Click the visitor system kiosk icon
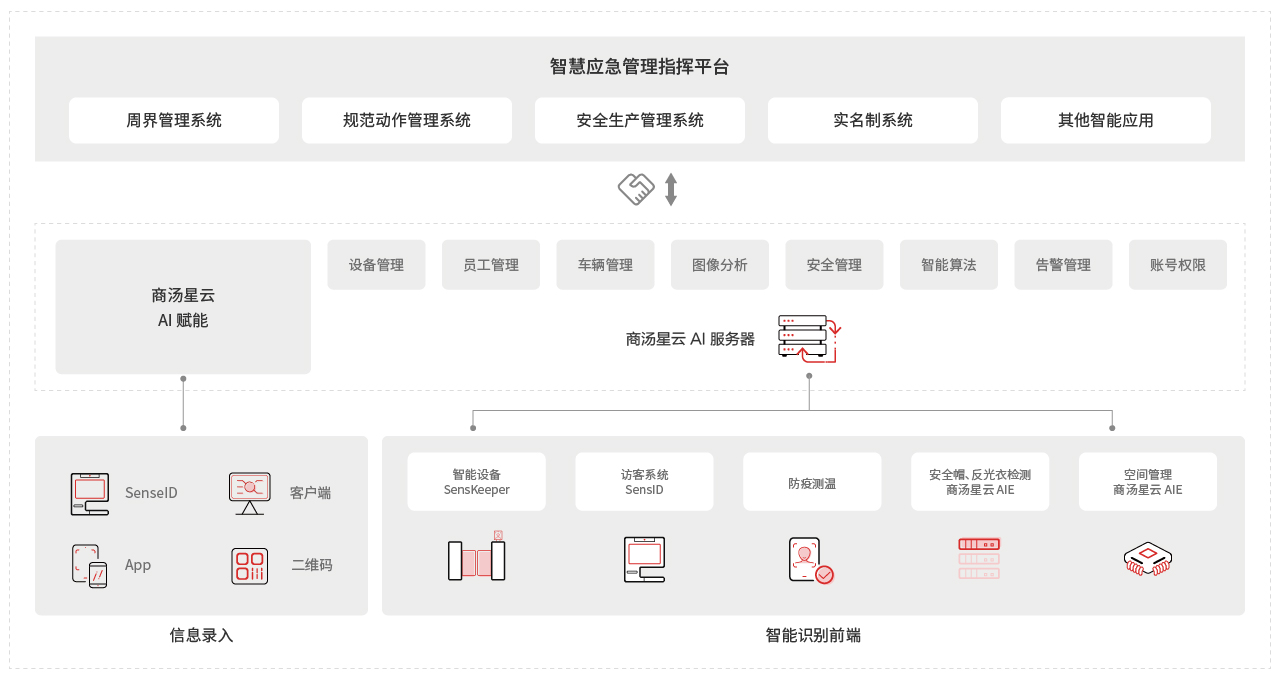The width and height of the screenshot is (1280, 680). click(x=644, y=559)
